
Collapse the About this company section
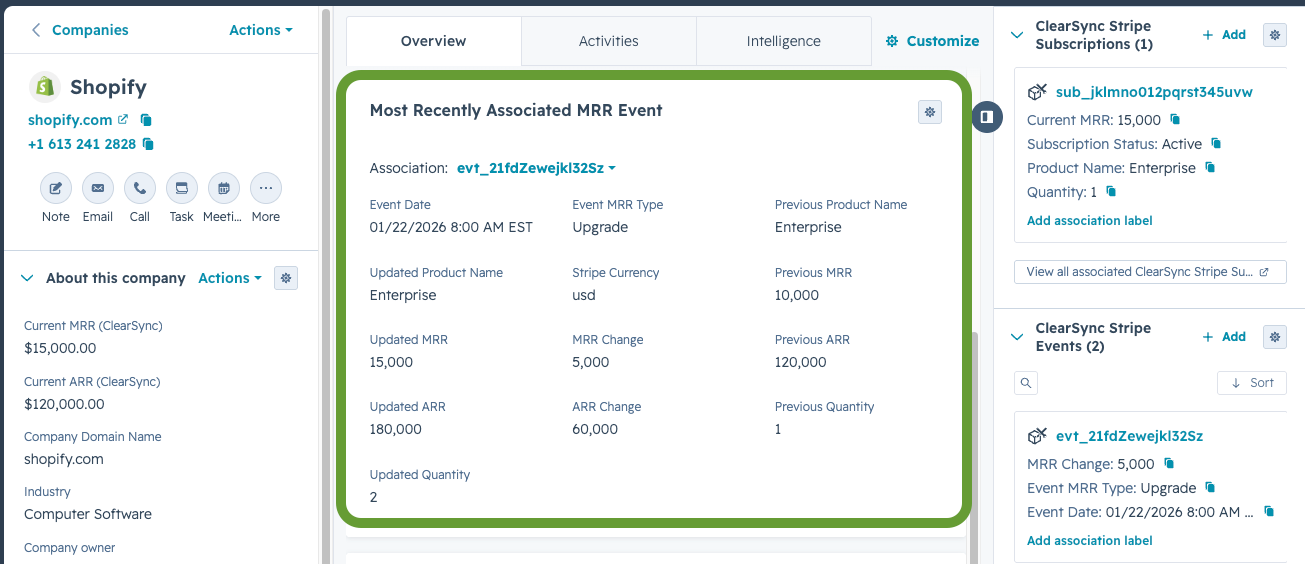[x=27, y=278]
